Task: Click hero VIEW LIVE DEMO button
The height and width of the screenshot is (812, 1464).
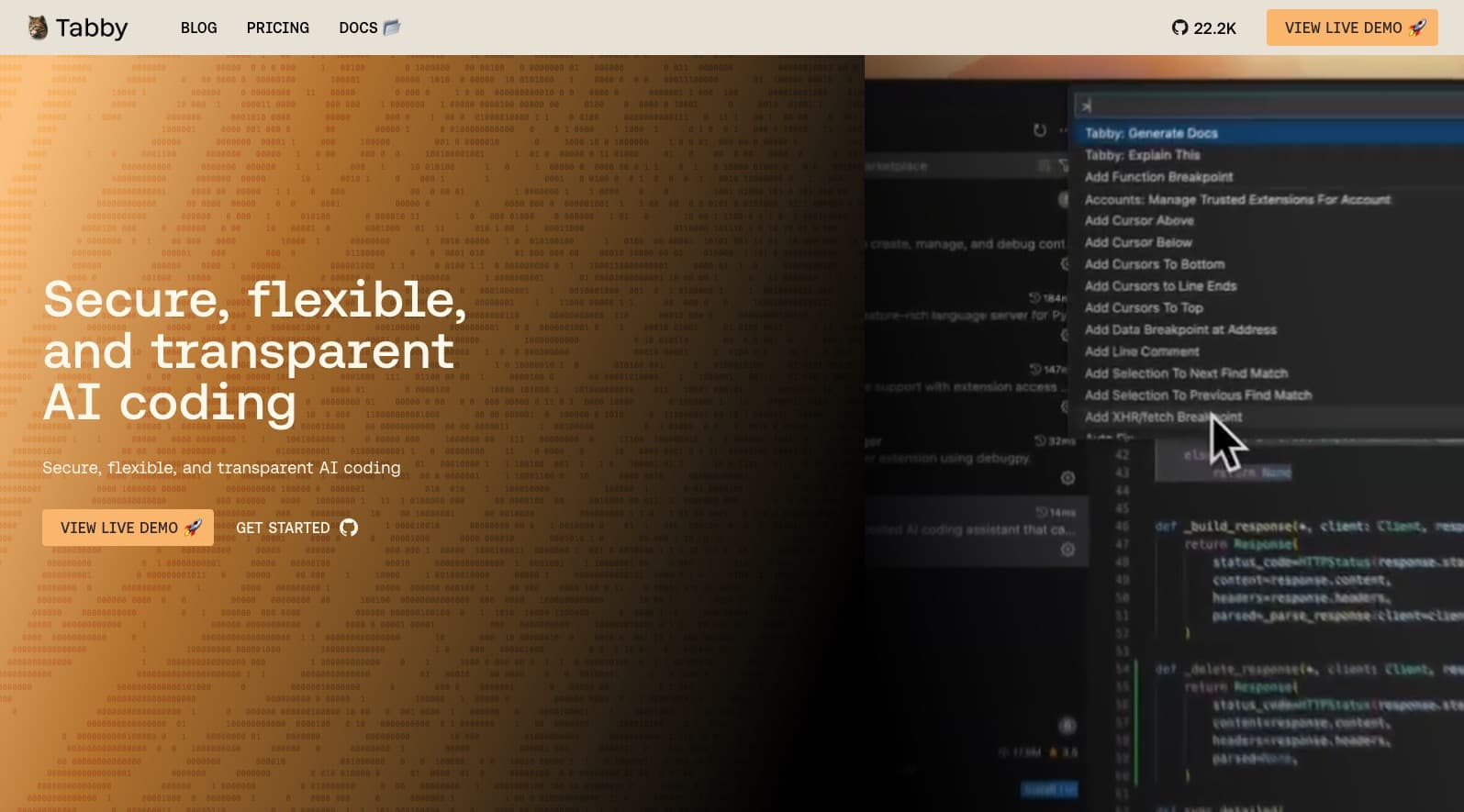Action: [128, 528]
